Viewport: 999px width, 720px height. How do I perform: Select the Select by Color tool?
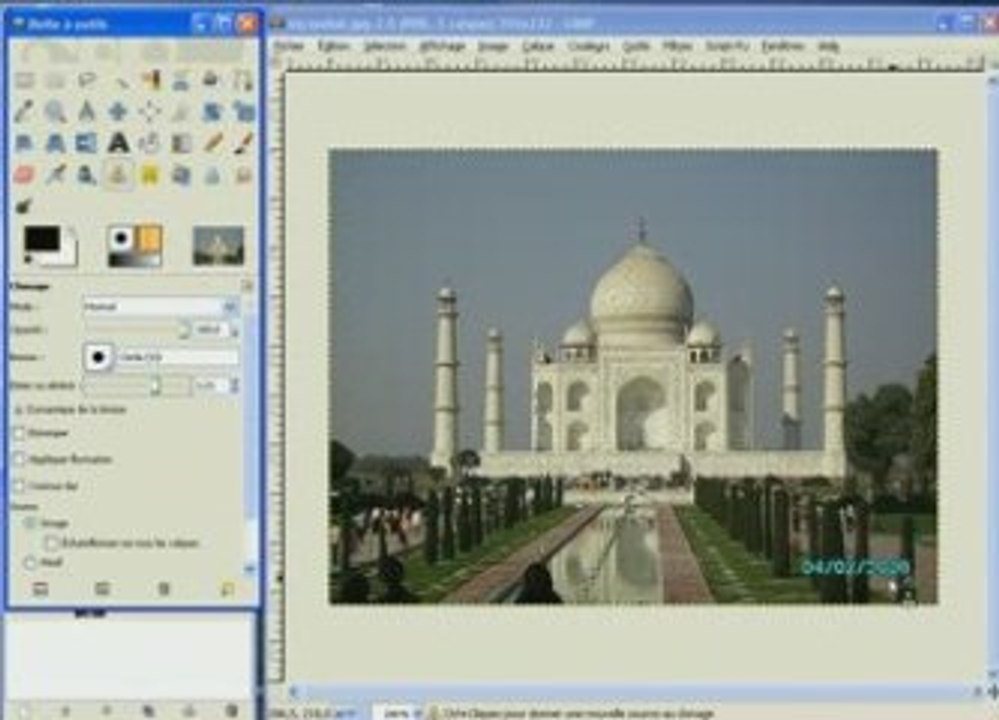point(150,80)
